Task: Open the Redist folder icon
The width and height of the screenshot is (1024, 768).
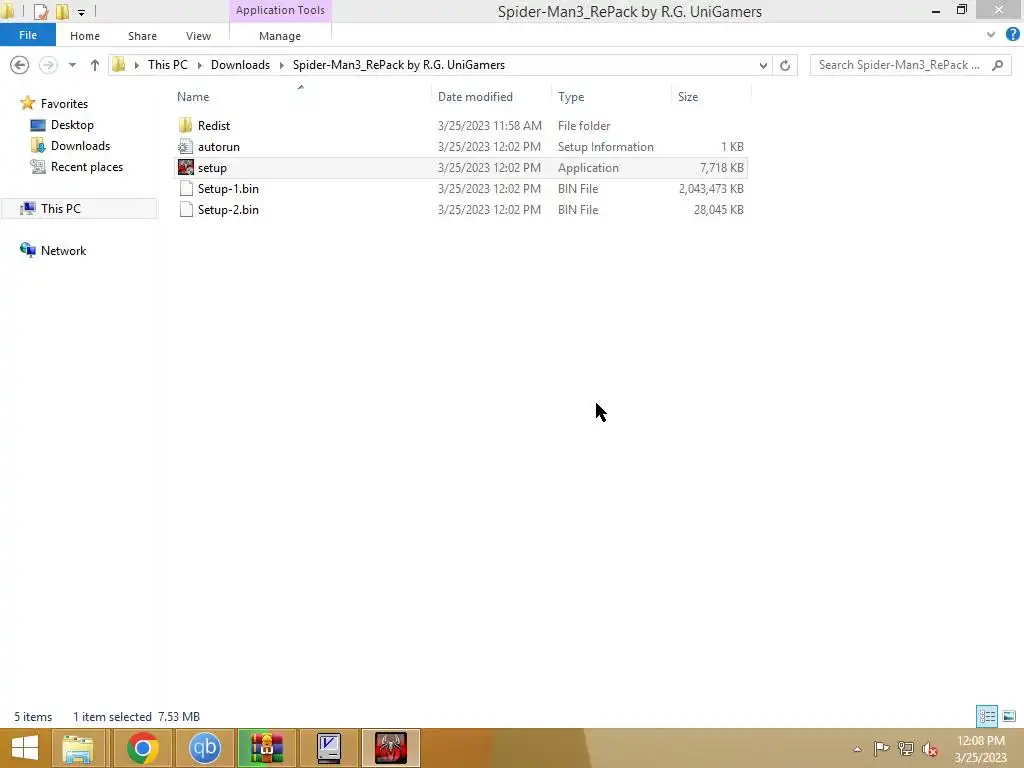Action: pyautogui.click(x=185, y=125)
